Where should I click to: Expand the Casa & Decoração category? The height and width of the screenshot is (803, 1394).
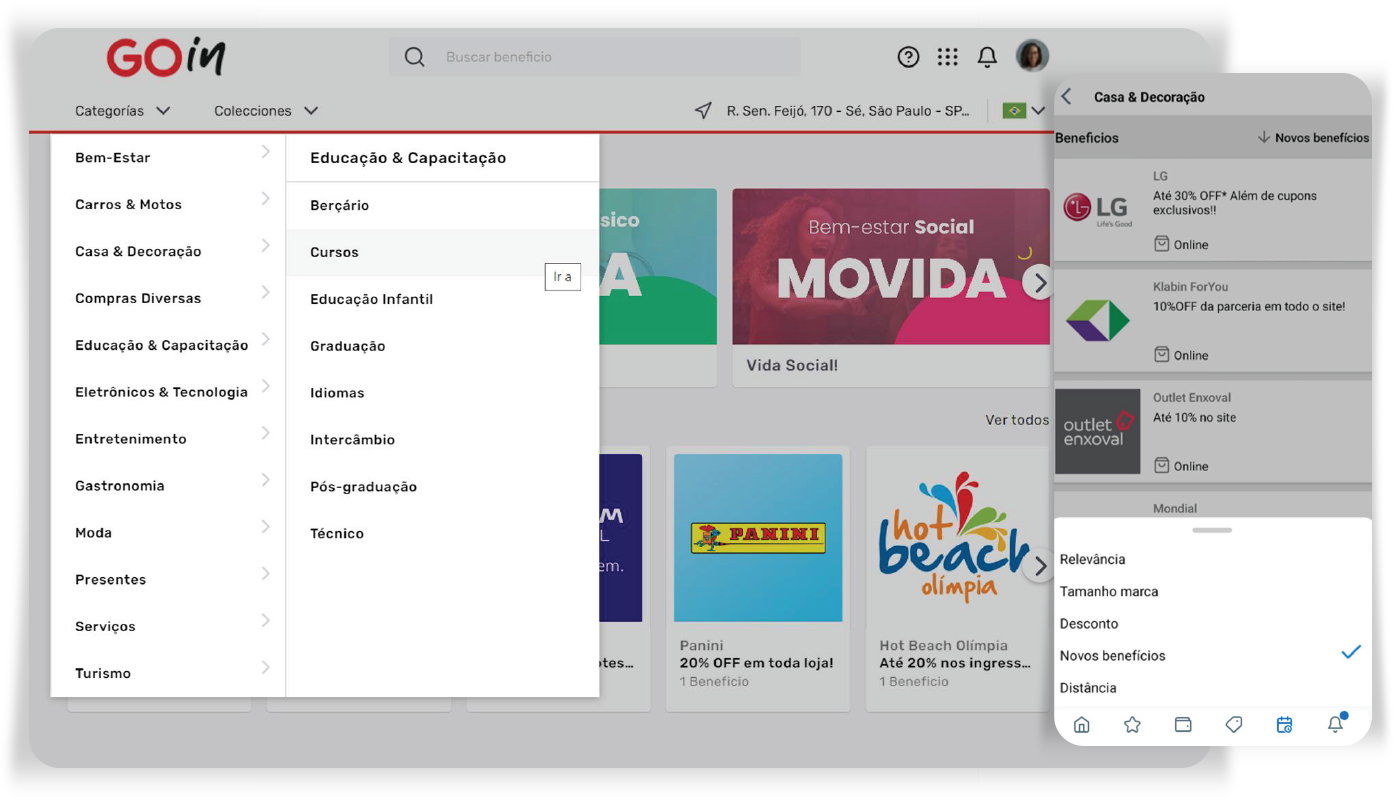pos(168,251)
